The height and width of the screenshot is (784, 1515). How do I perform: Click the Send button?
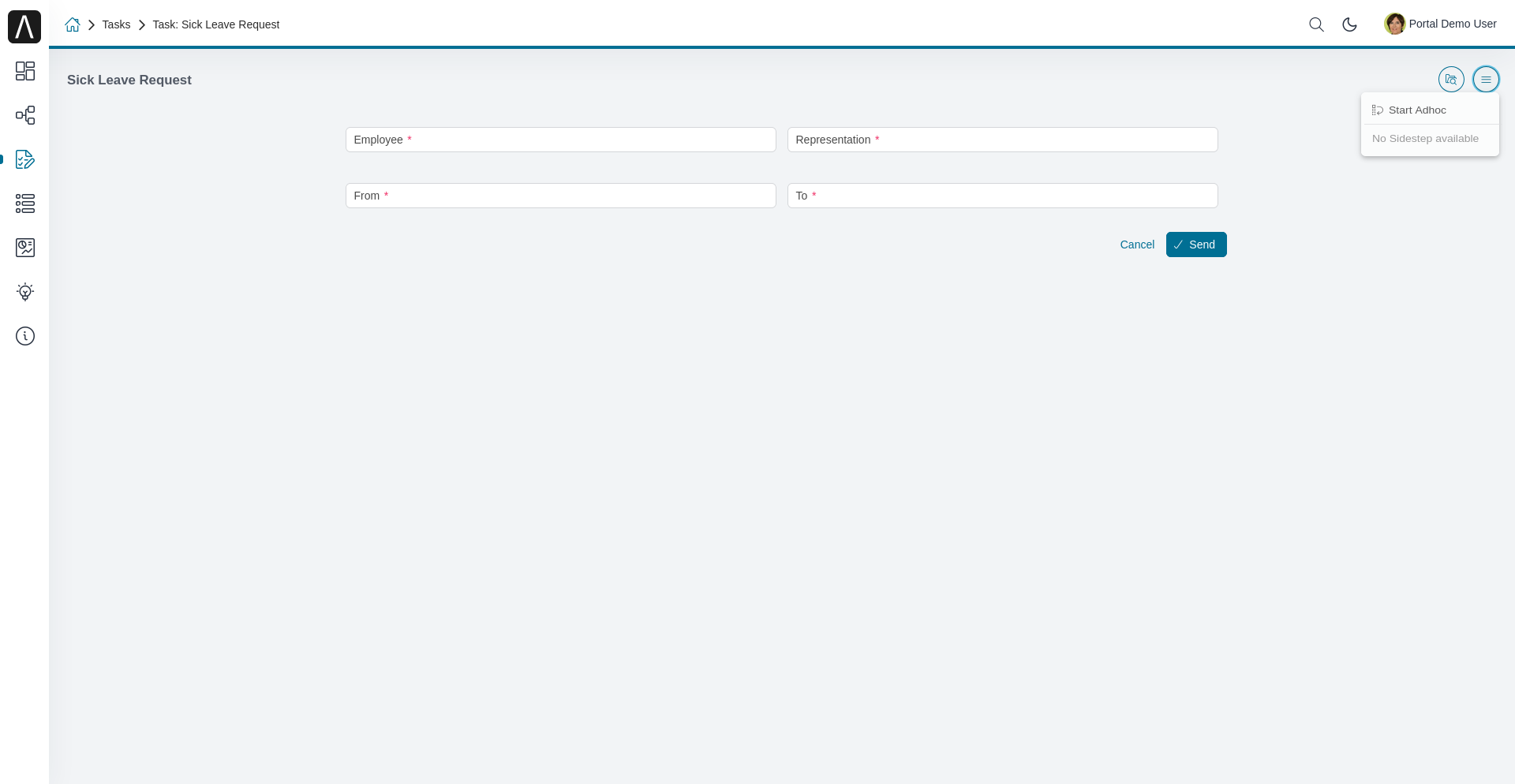point(1195,245)
